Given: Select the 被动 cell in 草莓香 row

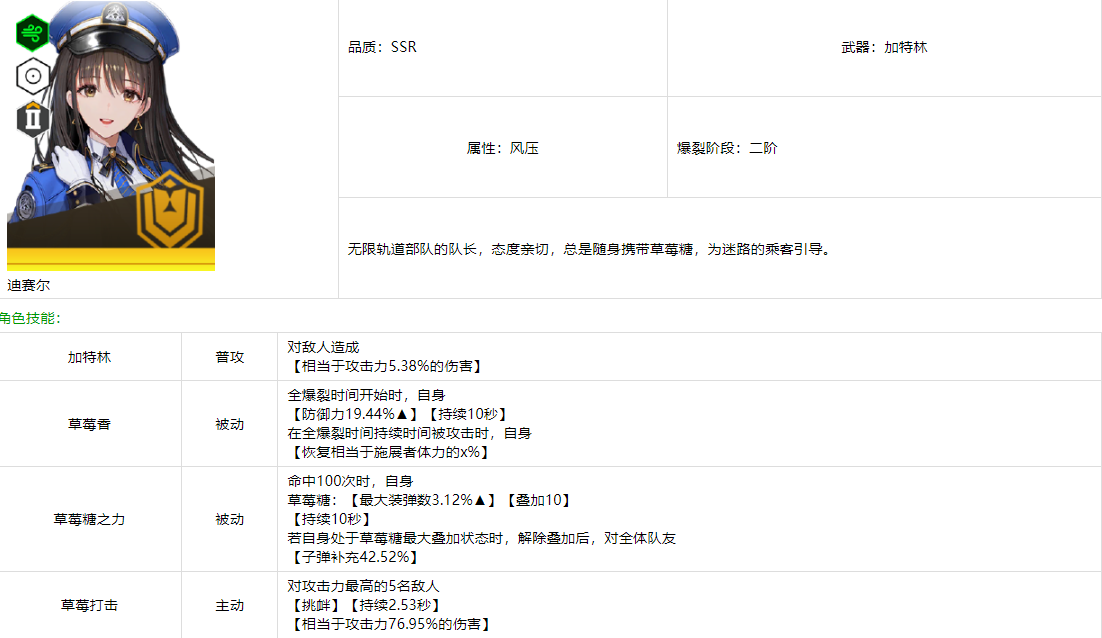Looking at the screenshot, I should 229,424.
